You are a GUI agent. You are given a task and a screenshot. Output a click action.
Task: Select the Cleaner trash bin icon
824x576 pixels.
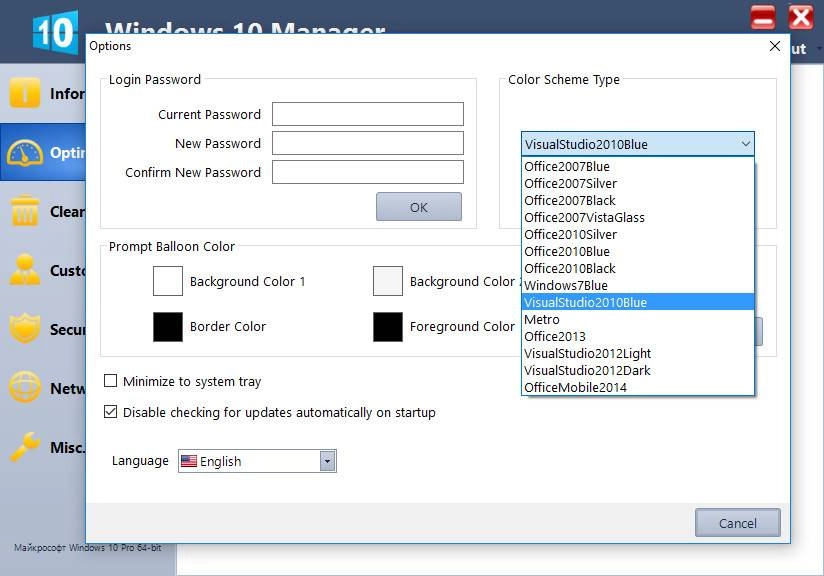pos(25,211)
